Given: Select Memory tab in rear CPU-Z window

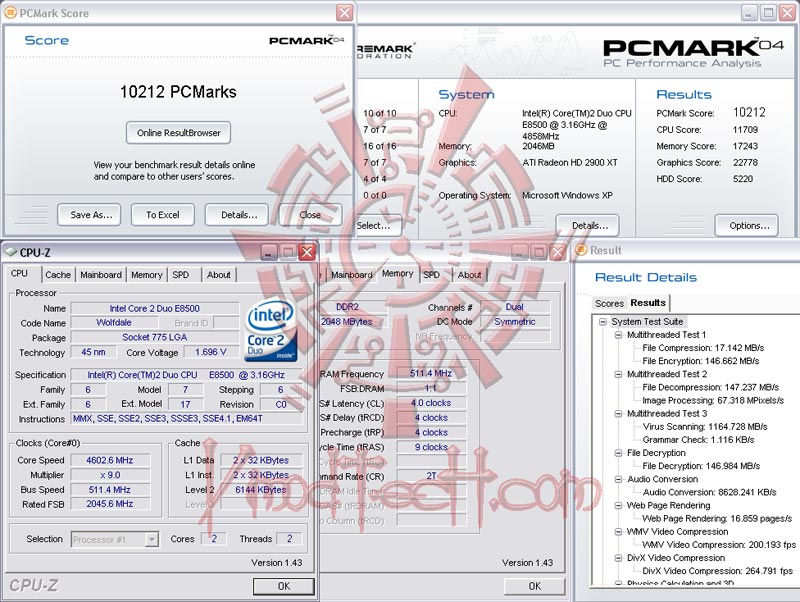Looking at the screenshot, I should (x=397, y=273).
